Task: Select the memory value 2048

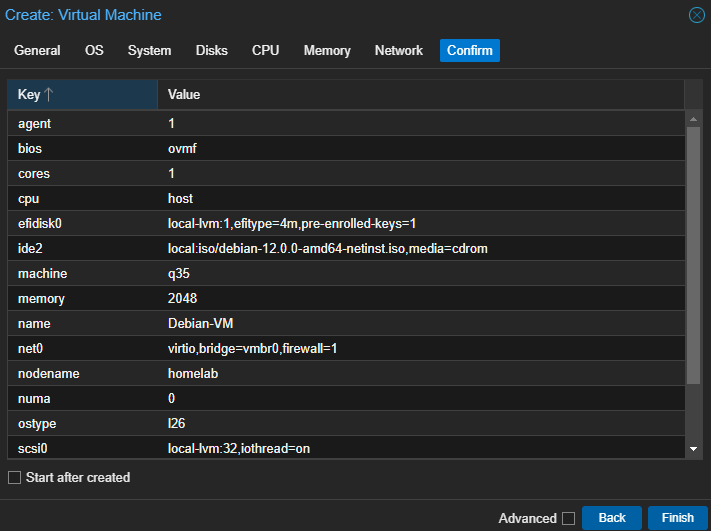Action: (x=421, y=298)
